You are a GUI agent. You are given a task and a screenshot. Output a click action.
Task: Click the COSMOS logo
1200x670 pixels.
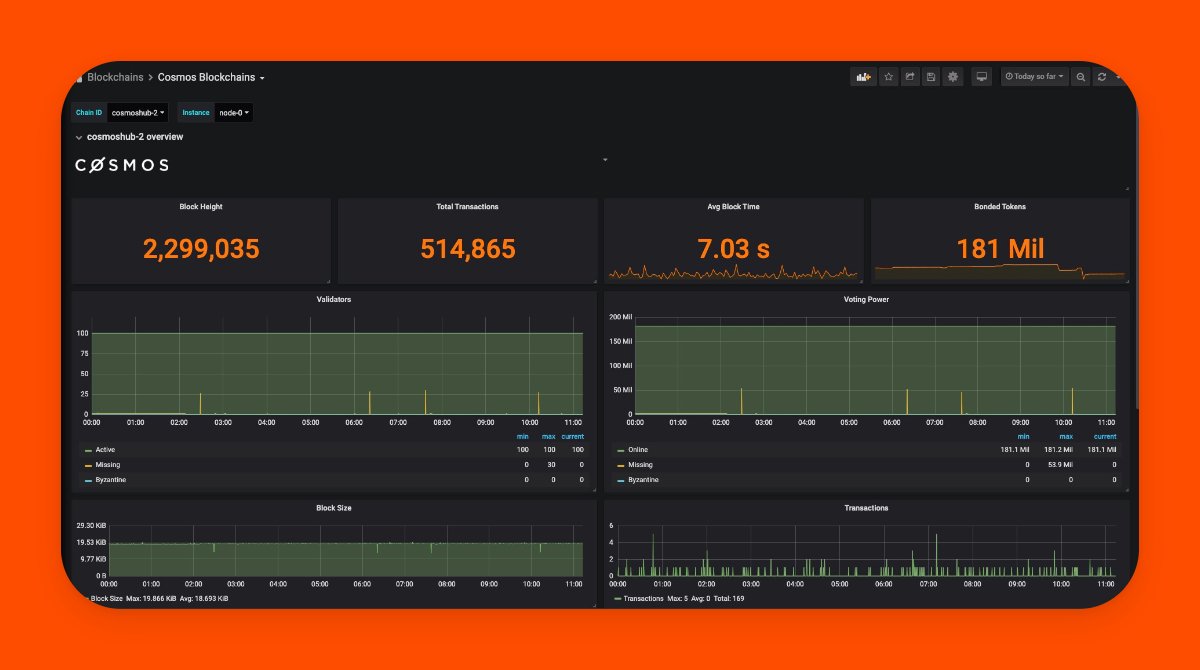[122, 165]
